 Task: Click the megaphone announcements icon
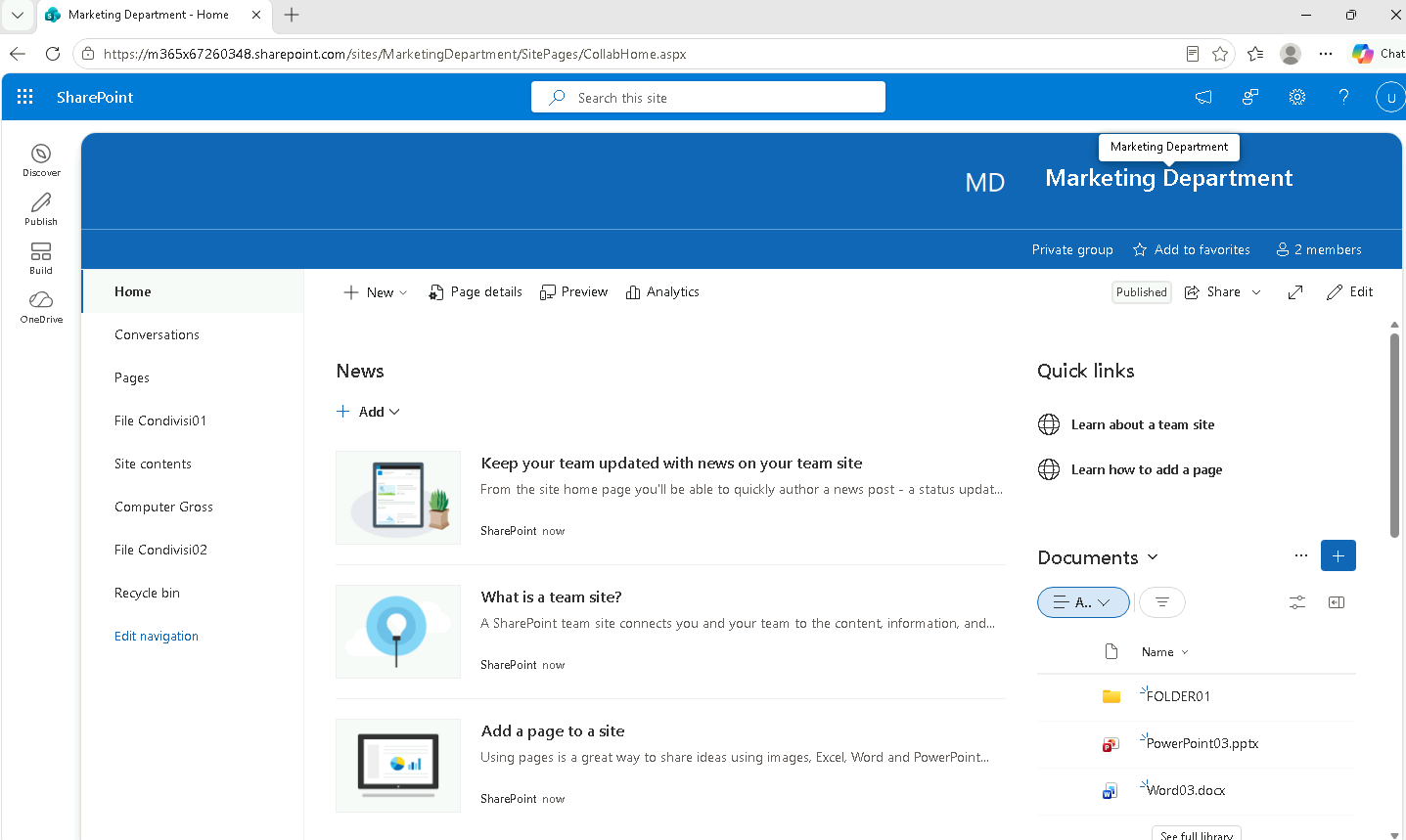pyautogui.click(x=1203, y=97)
